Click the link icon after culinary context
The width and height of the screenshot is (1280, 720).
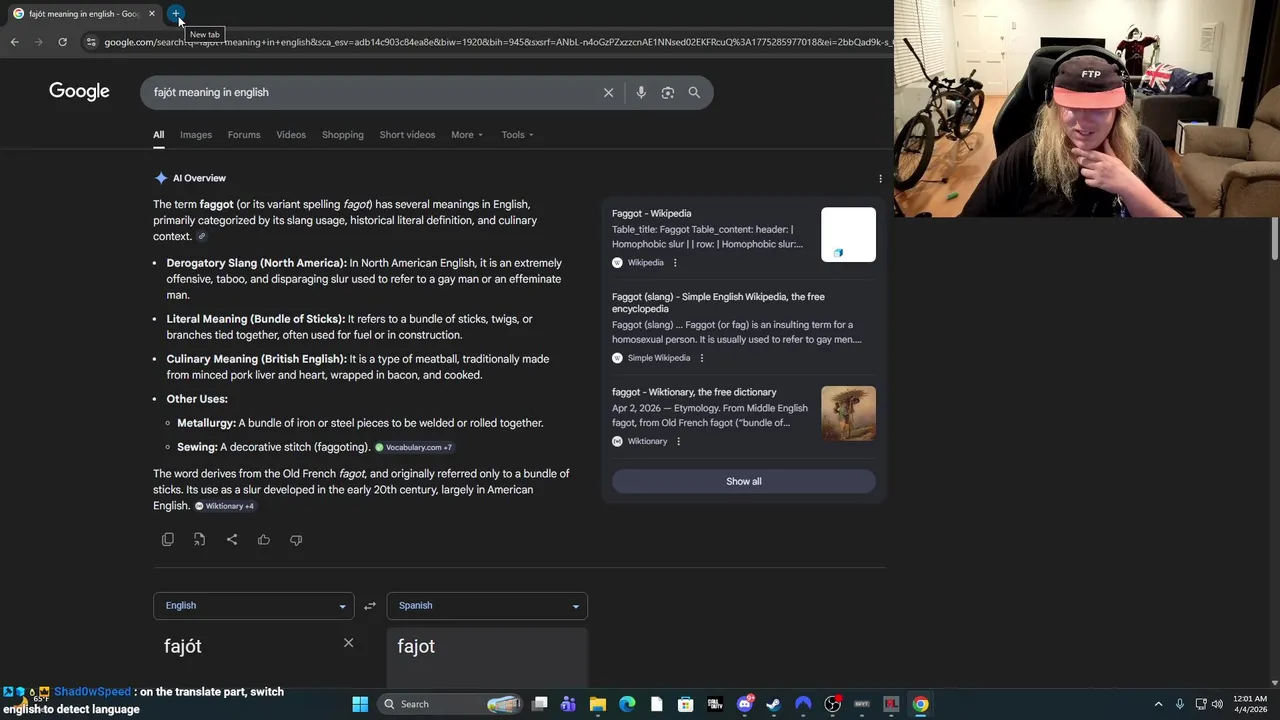click(201, 237)
